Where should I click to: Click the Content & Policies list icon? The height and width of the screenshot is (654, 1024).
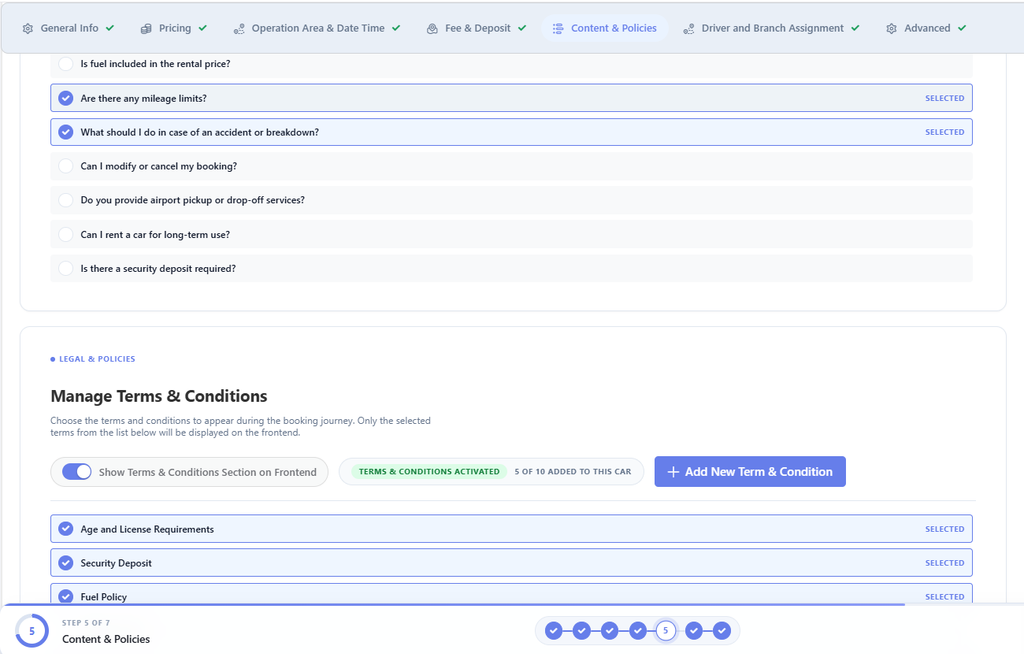click(x=558, y=29)
